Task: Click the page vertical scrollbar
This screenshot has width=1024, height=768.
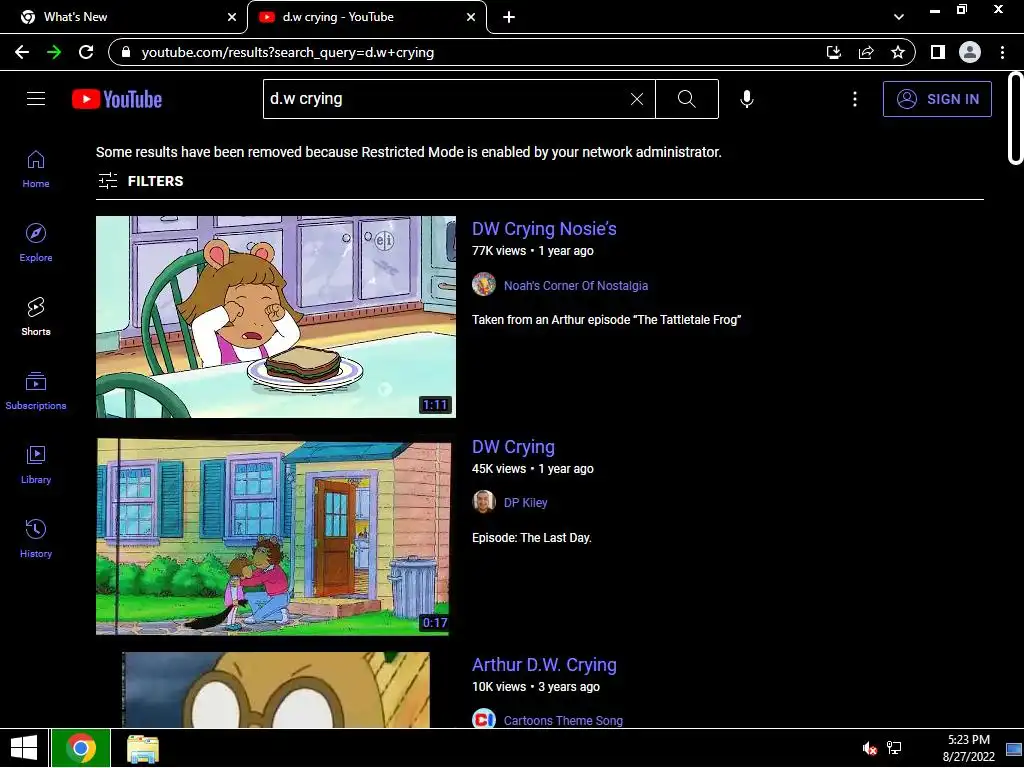Action: click(x=1014, y=118)
